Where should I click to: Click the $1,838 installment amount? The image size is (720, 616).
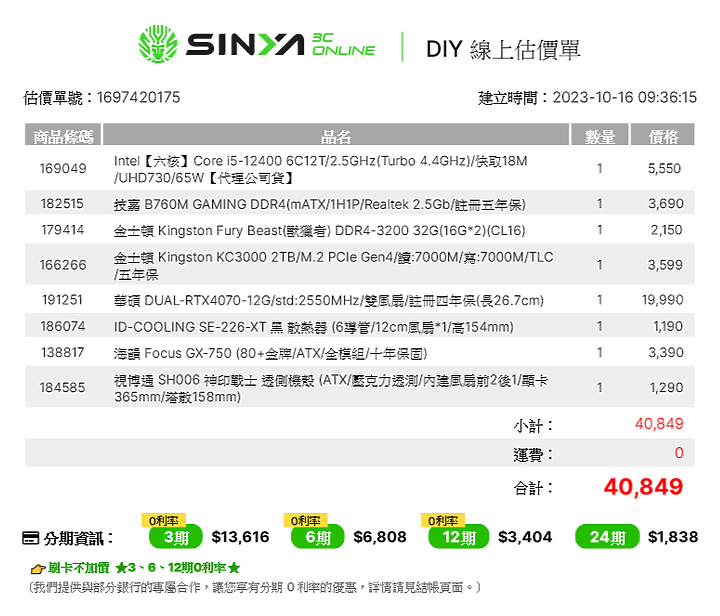pos(673,537)
